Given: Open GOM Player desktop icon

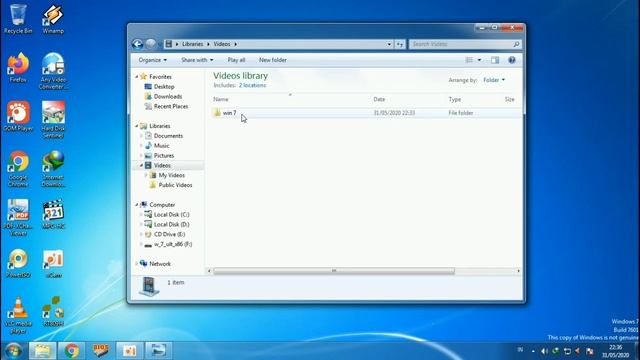Looking at the screenshot, I should click(x=18, y=117).
